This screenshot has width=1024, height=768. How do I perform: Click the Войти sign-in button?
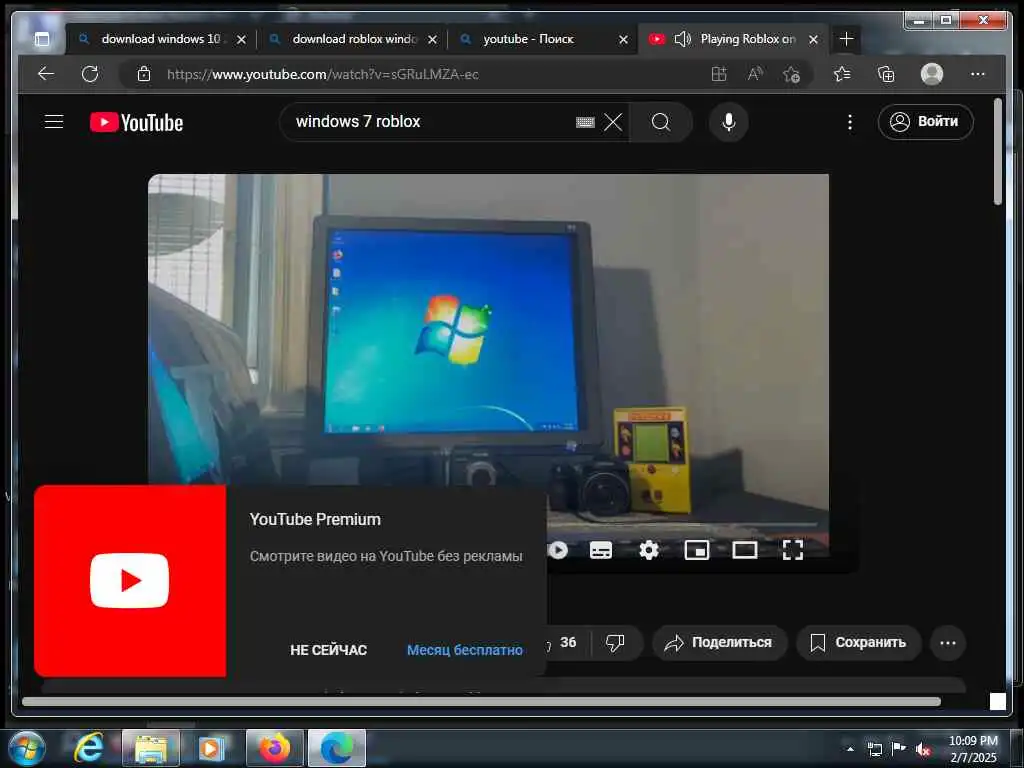click(925, 121)
